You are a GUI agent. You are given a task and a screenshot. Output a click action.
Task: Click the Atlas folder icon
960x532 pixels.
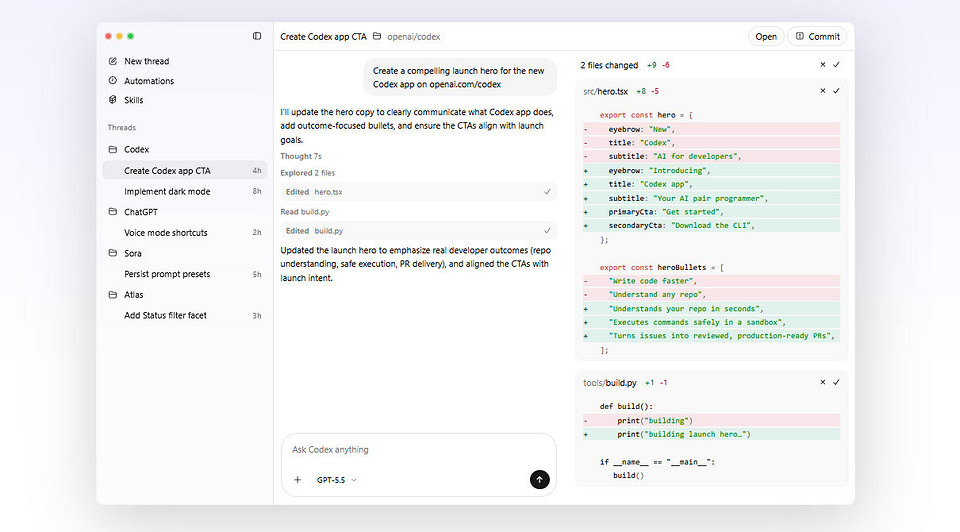pos(113,294)
